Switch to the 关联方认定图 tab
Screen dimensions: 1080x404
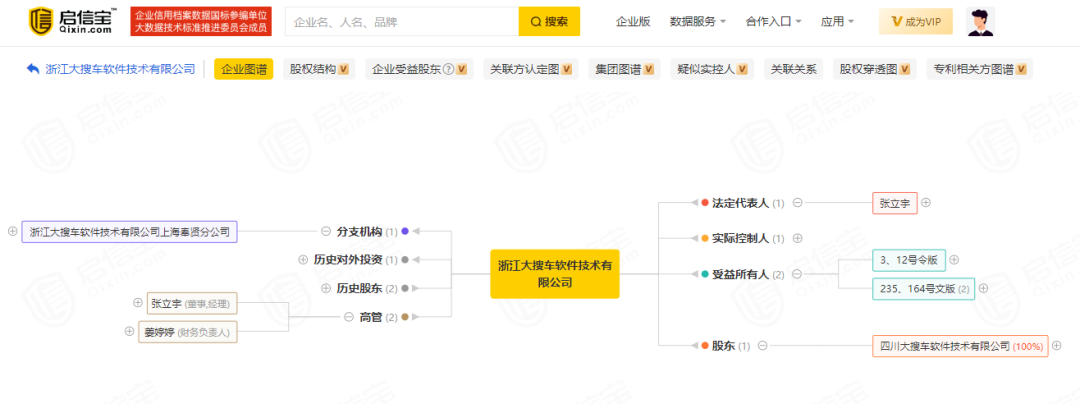pyautogui.click(x=530, y=69)
